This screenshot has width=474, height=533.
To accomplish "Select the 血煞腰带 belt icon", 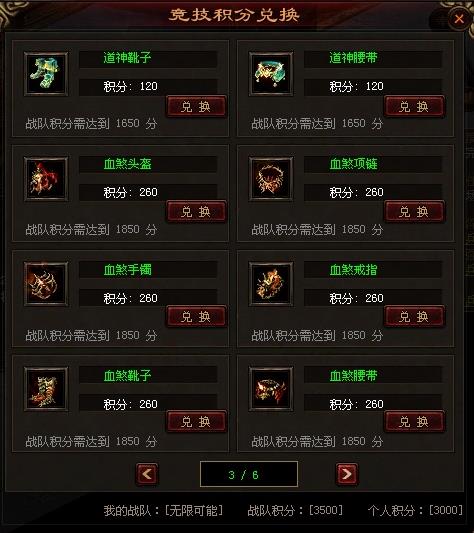I will point(271,389).
